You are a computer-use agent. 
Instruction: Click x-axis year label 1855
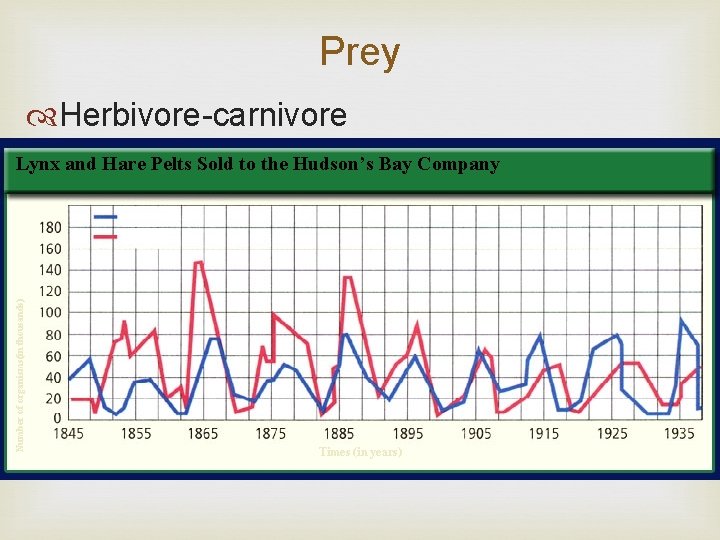pyautogui.click(x=136, y=433)
